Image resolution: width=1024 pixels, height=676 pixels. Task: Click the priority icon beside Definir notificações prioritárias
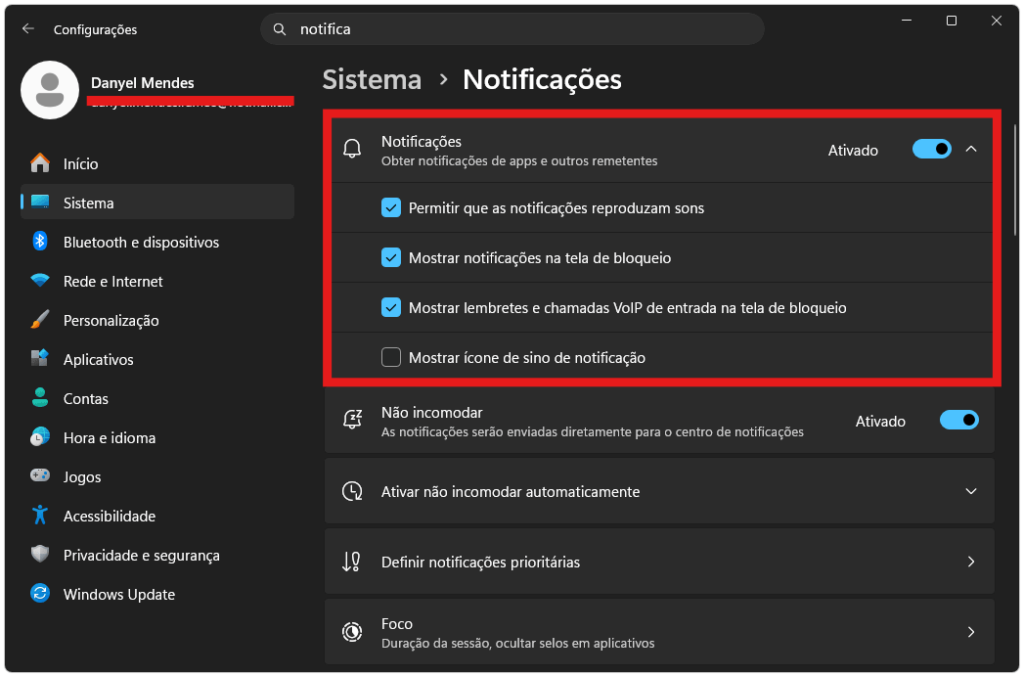pyautogui.click(x=351, y=562)
